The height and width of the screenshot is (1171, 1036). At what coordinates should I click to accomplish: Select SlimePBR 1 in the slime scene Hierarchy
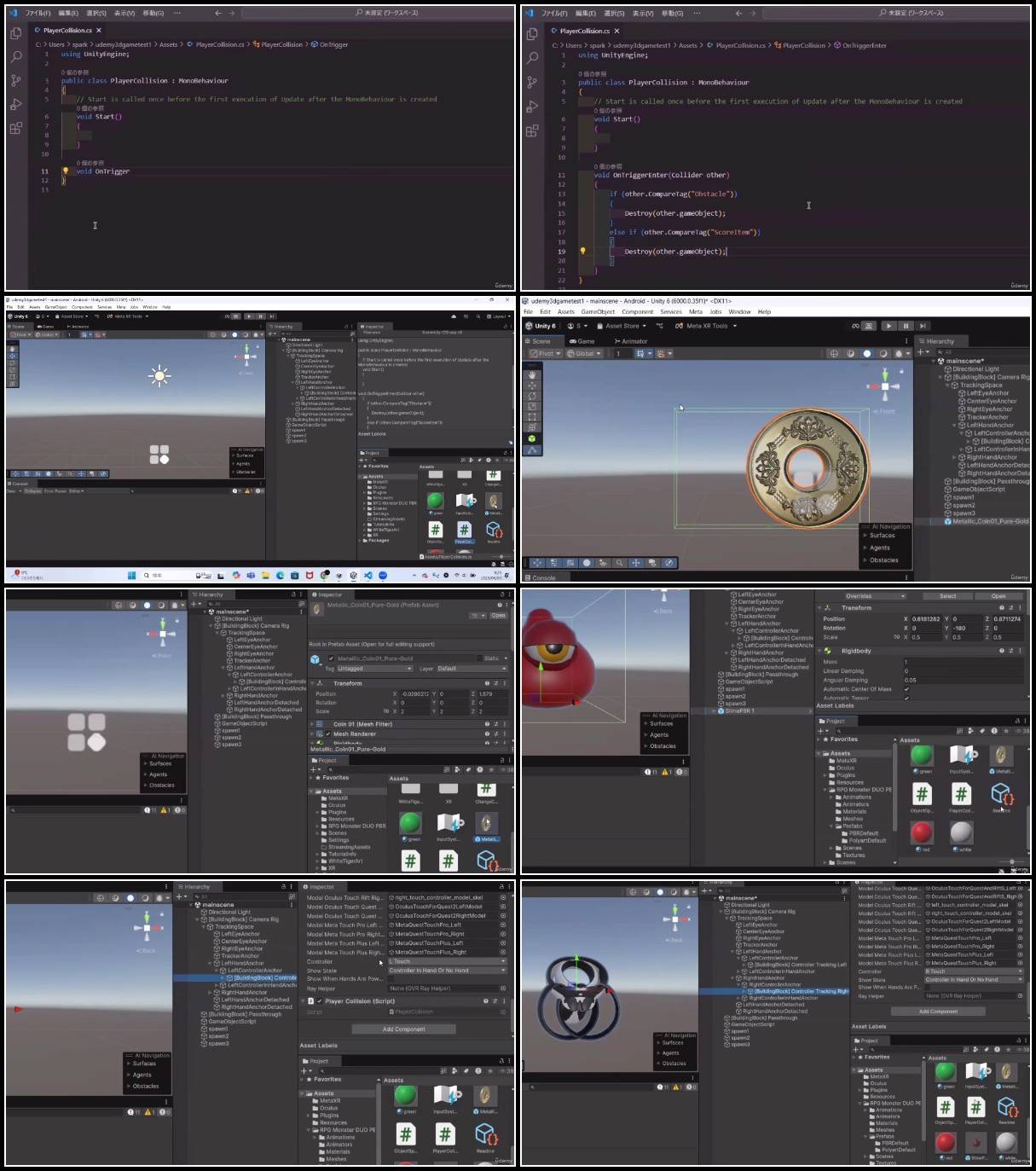click(x=739, y=710)
